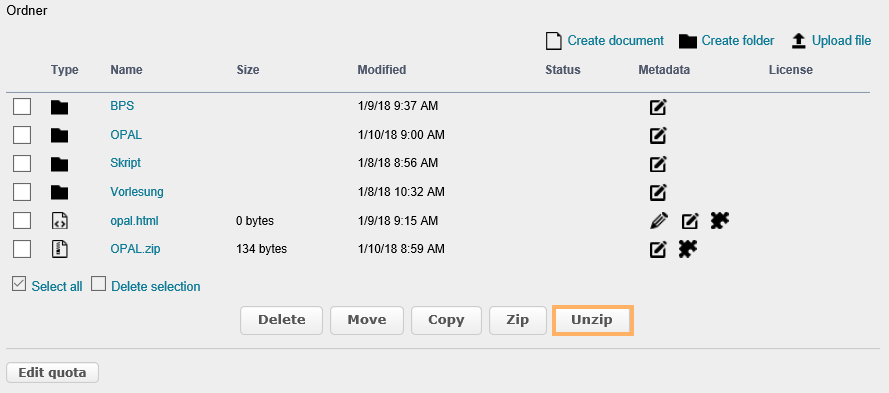Check the box for OPAL.zip

[22, 249]
